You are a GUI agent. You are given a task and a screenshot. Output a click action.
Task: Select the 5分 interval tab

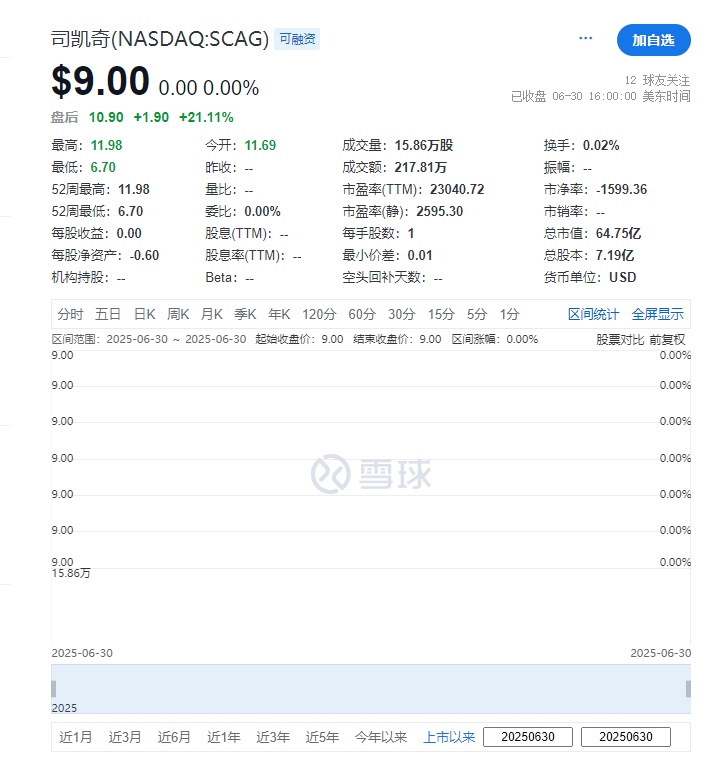pos(477,314)
